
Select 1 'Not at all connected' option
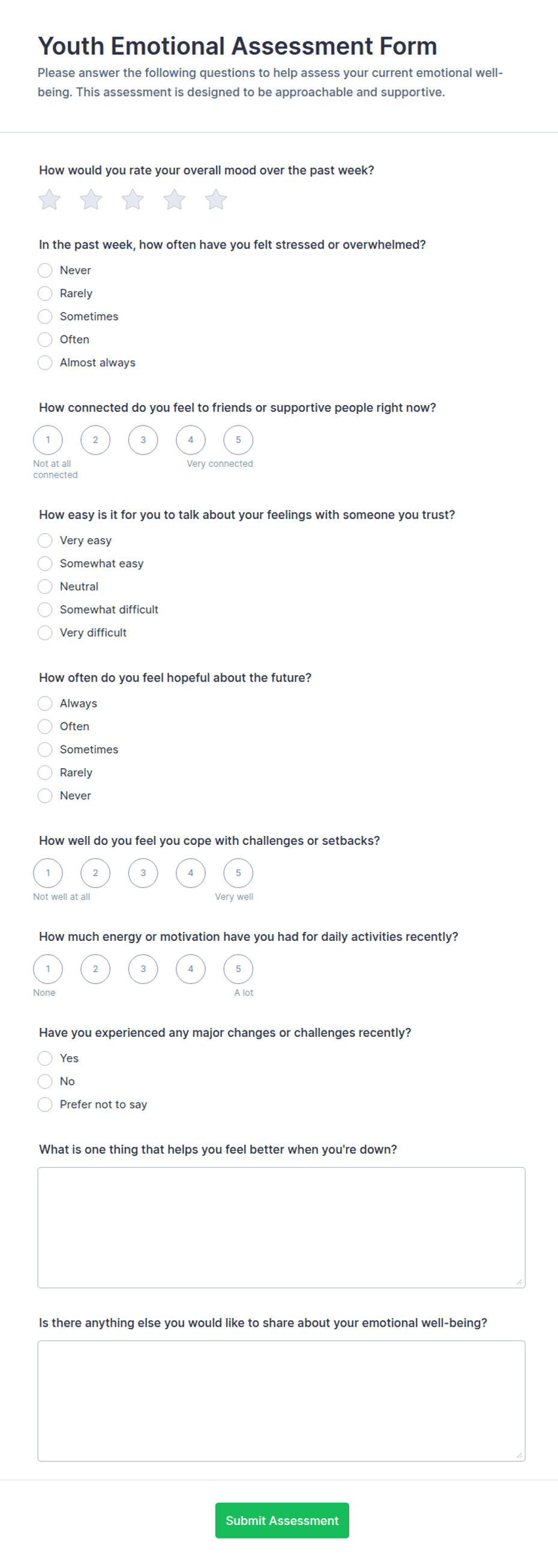(x=48, y=440)
